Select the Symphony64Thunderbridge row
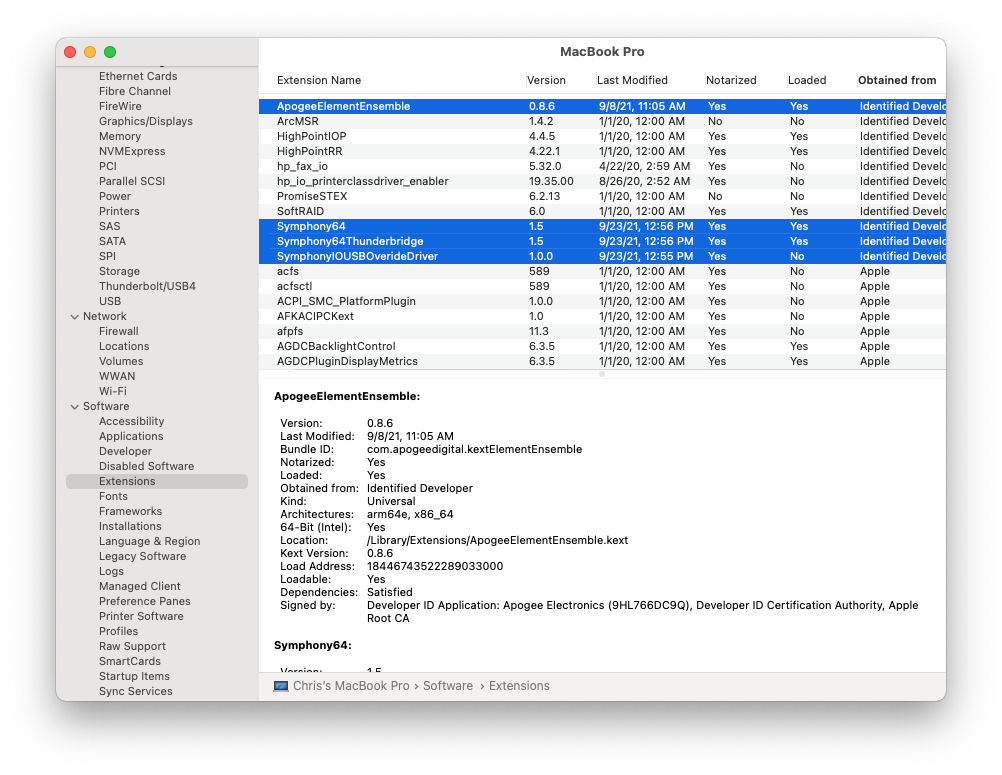The width and height of the screenshot is (1002, 775). point(602,242)
